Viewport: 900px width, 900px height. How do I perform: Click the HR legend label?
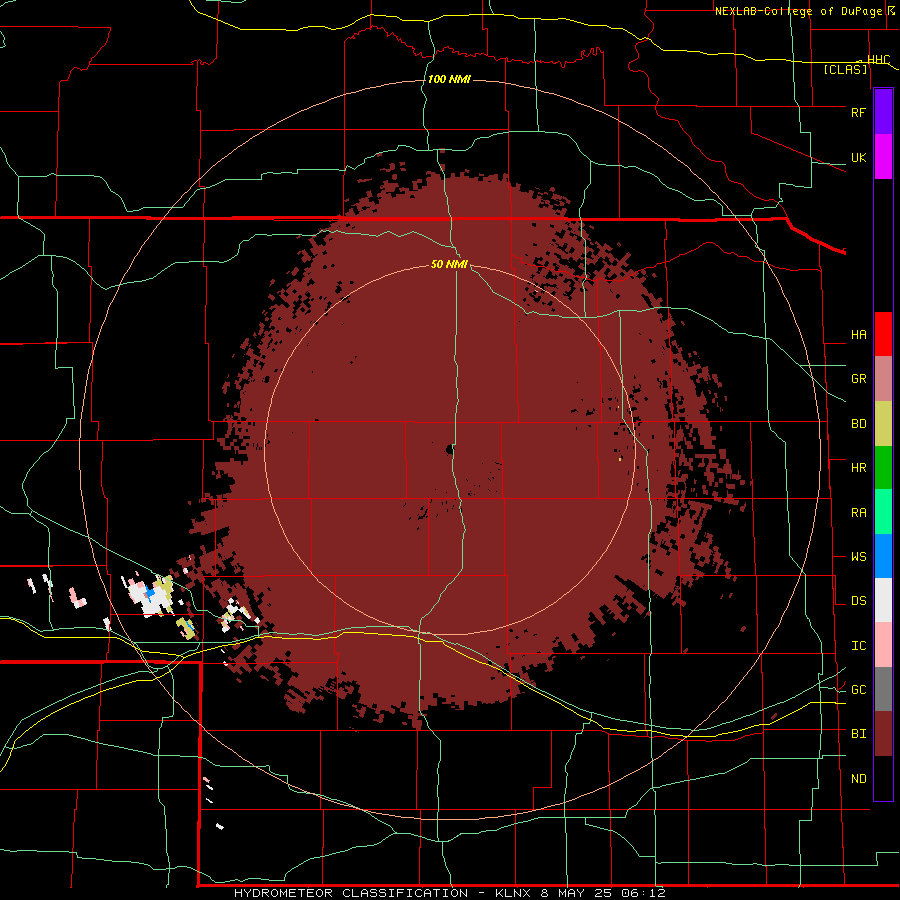tap(858, 468)
